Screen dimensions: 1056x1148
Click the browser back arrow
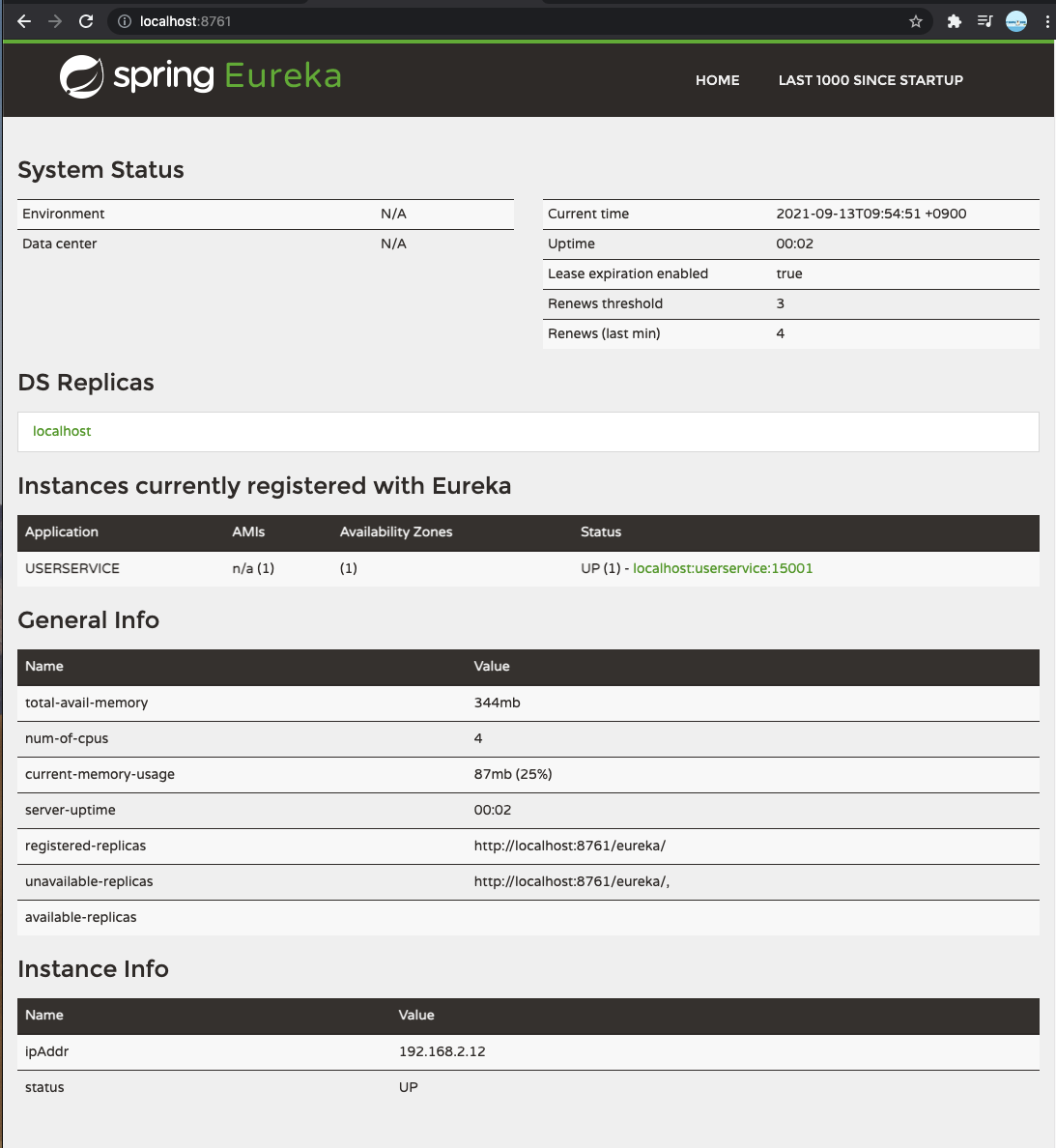click(x=24, y=21)
